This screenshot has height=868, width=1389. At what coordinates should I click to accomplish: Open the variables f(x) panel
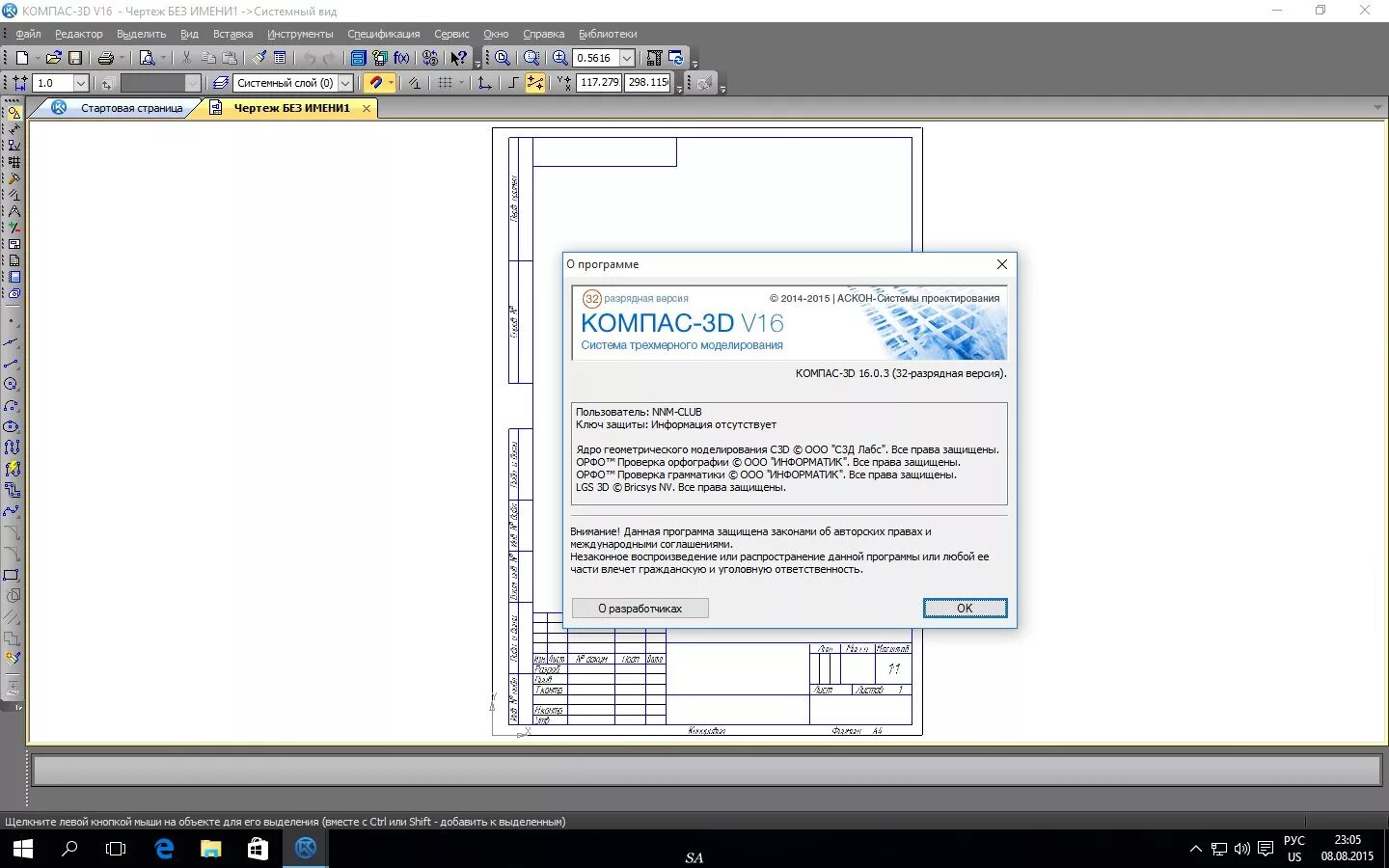(x=402, y=58)
